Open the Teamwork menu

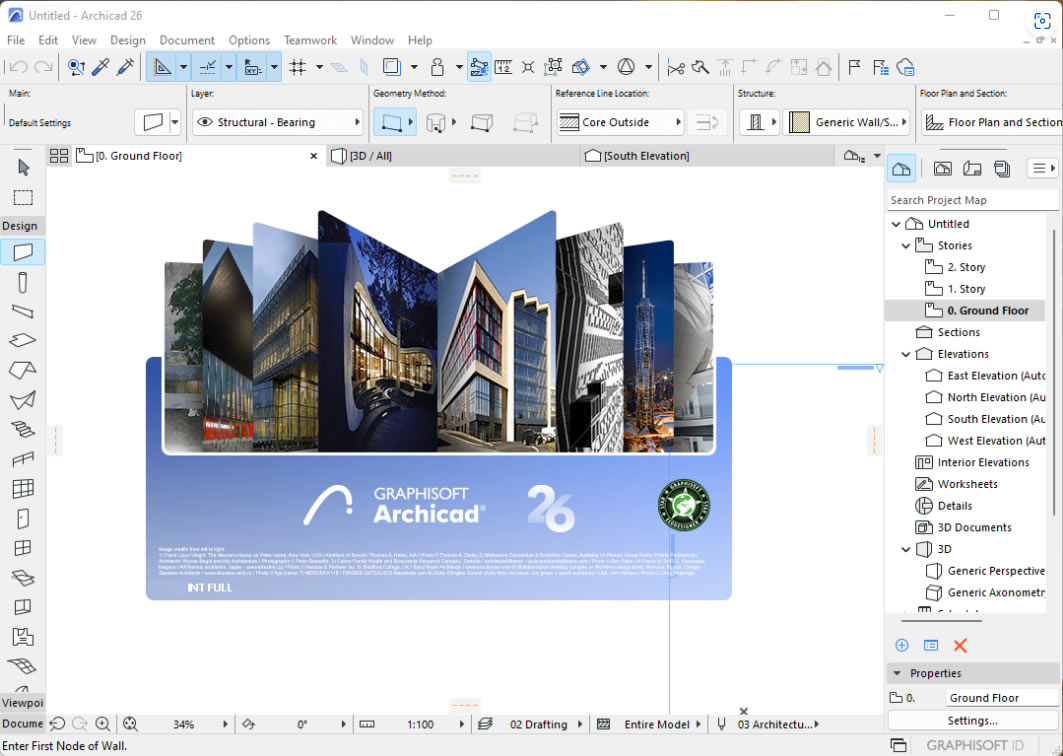(x=310, y=40)
